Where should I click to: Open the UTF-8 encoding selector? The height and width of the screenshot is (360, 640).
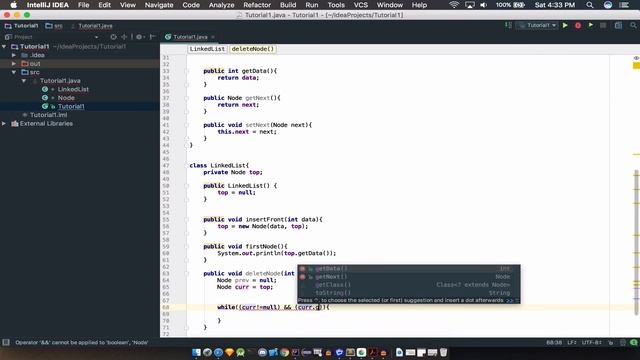tap(592, 342)
